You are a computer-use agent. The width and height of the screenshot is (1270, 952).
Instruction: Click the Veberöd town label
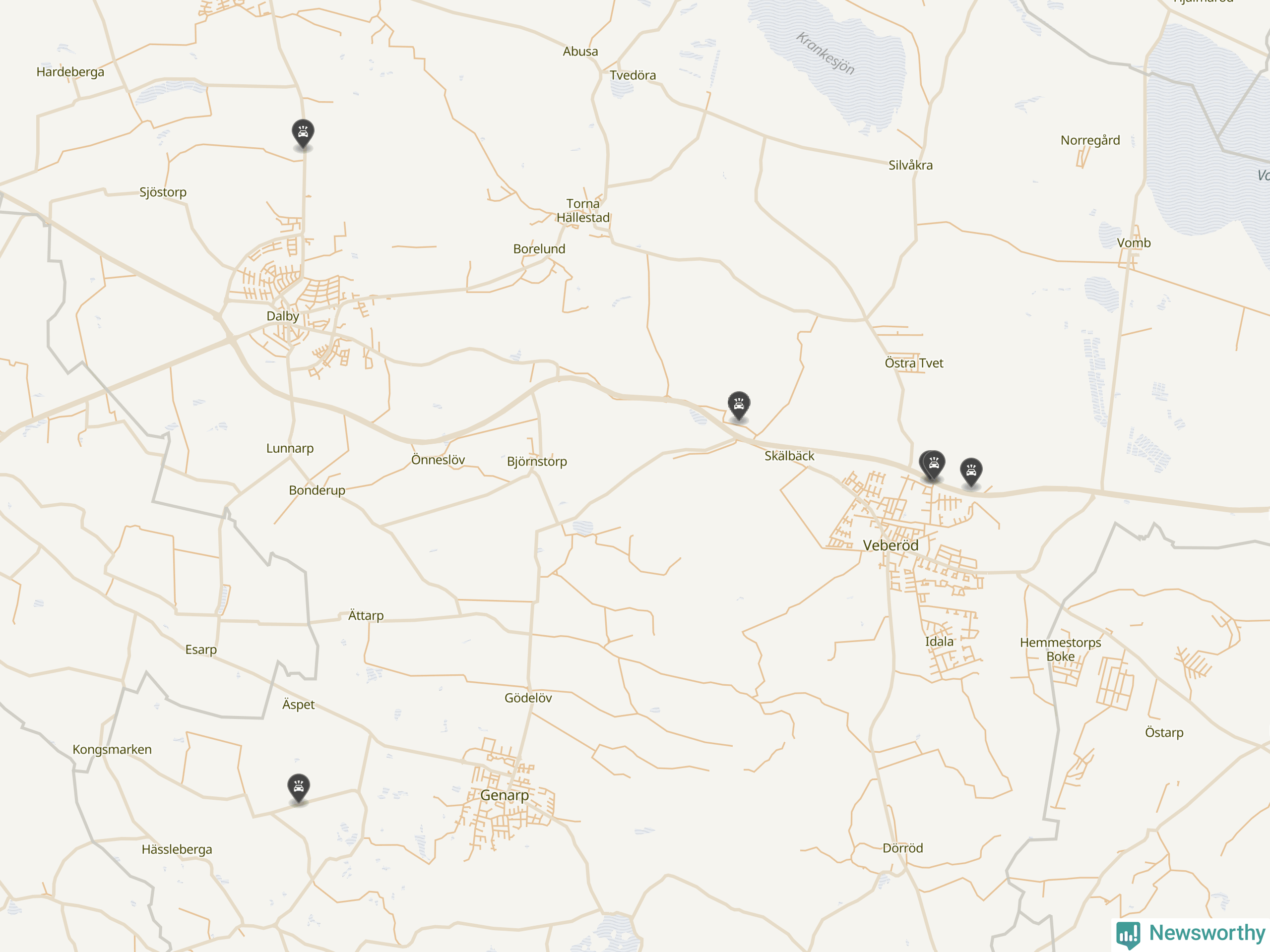(890, 545)
